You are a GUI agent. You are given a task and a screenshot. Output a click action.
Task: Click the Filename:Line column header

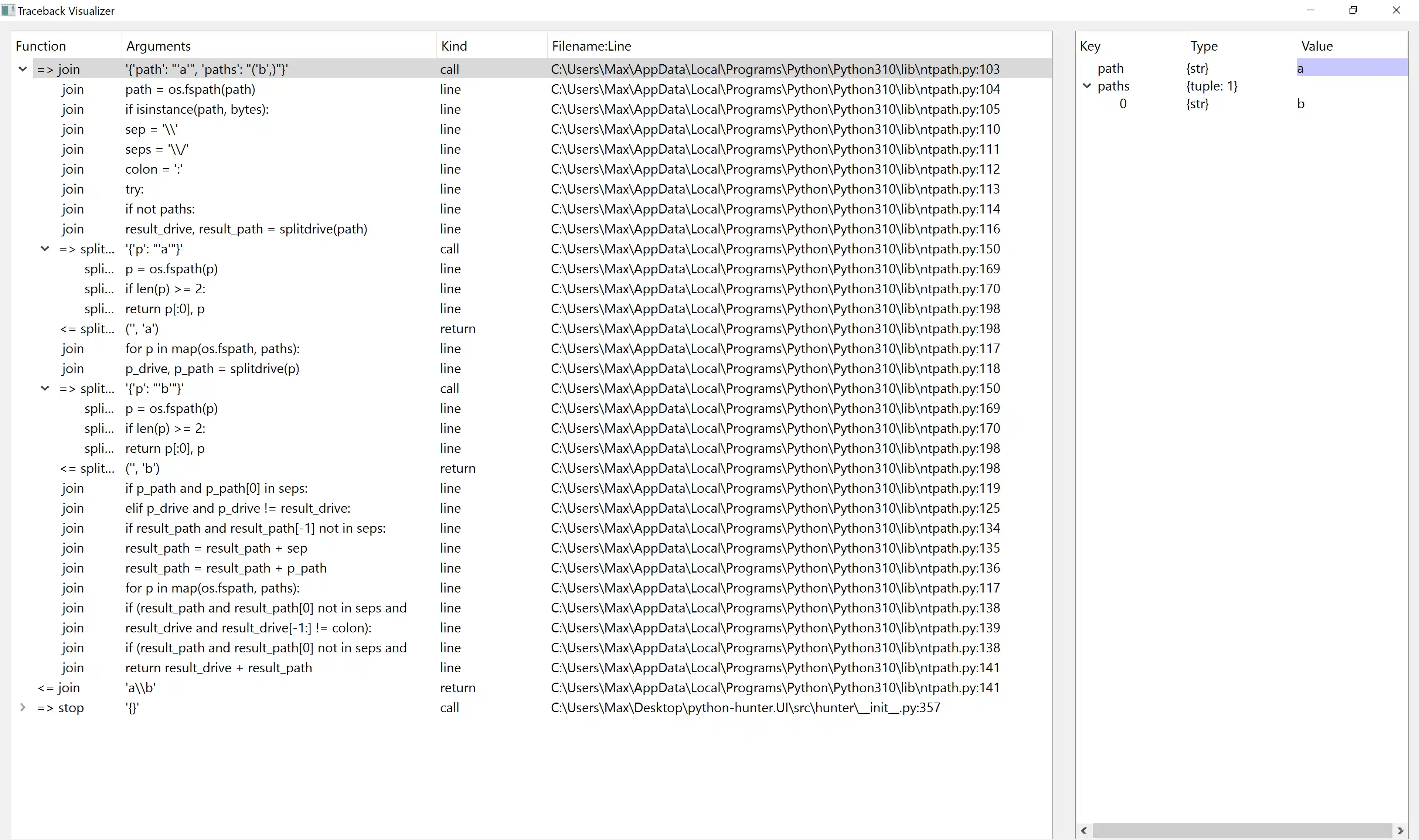click(x=592, y=45)
